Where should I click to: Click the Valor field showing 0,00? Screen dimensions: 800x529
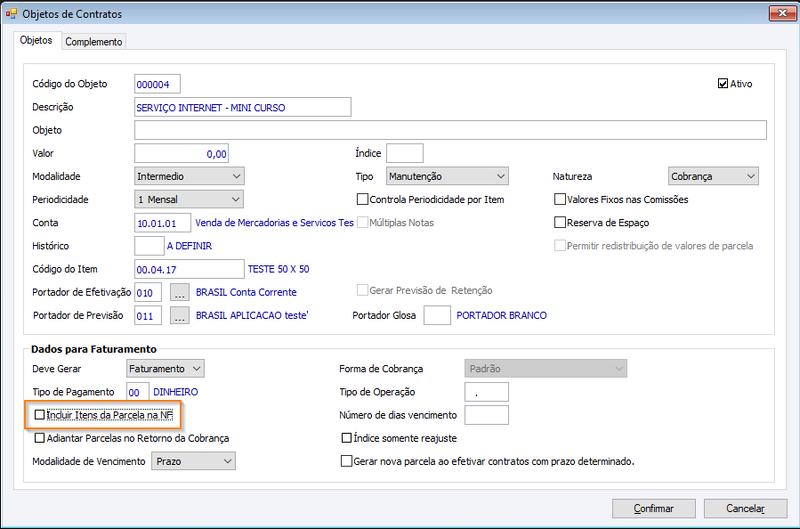tap(181, 154)
